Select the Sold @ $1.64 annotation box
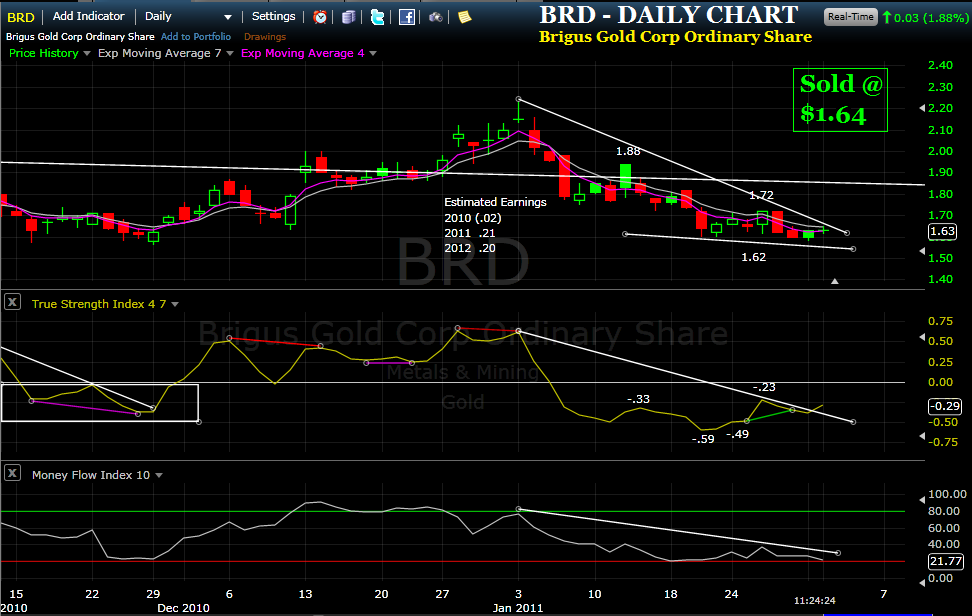Screen dimensions: 972x616 [x=840, y=100]
